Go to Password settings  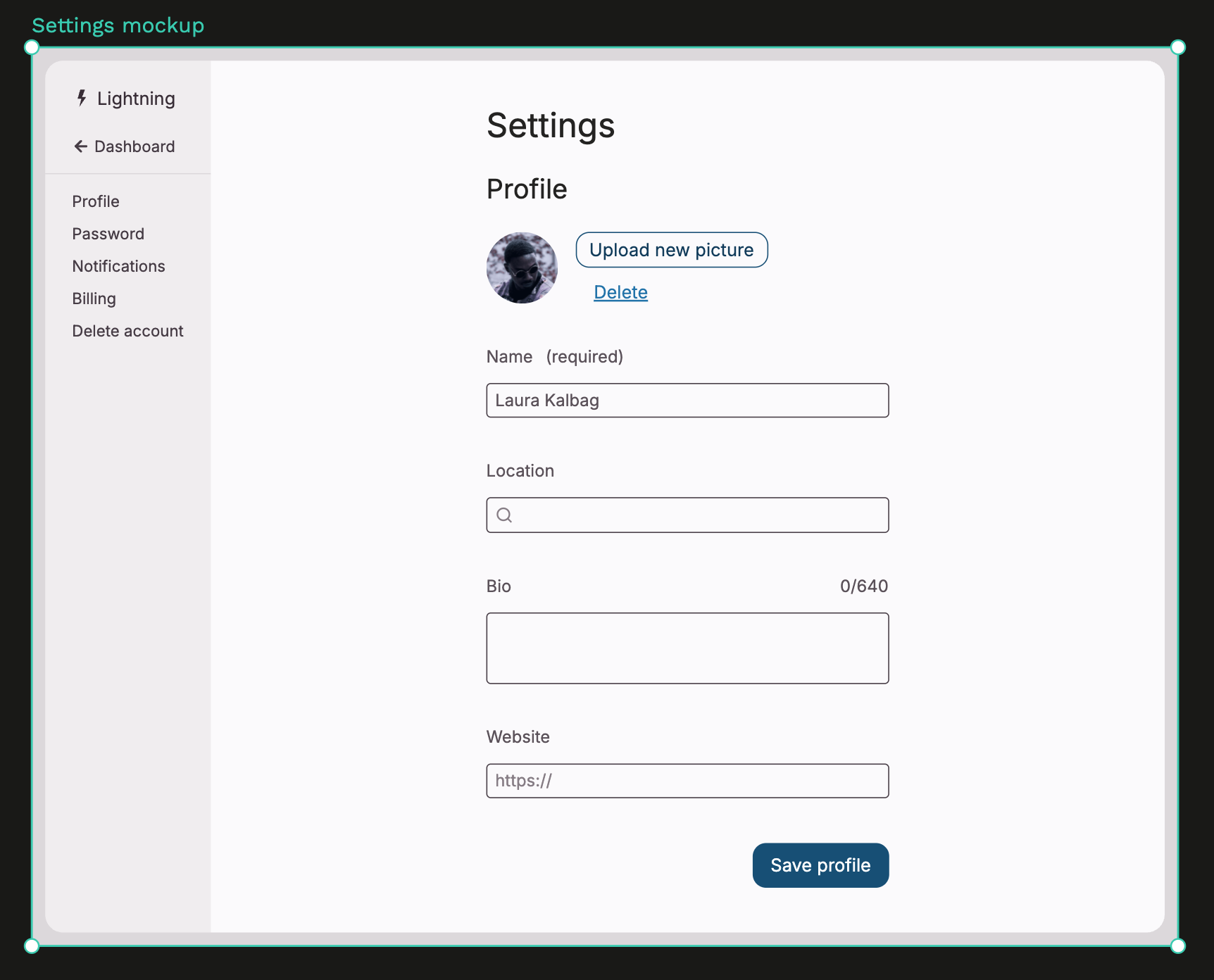pyautogui.click(x=108, y=234)
